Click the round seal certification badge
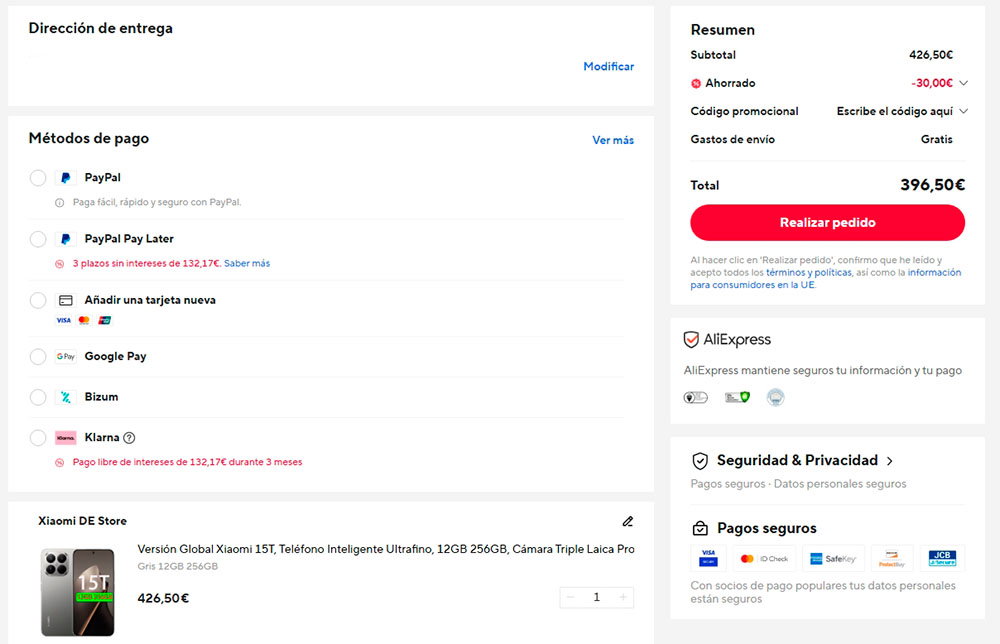The height and width of the screenshot is (644, 1000). (775, 398)
